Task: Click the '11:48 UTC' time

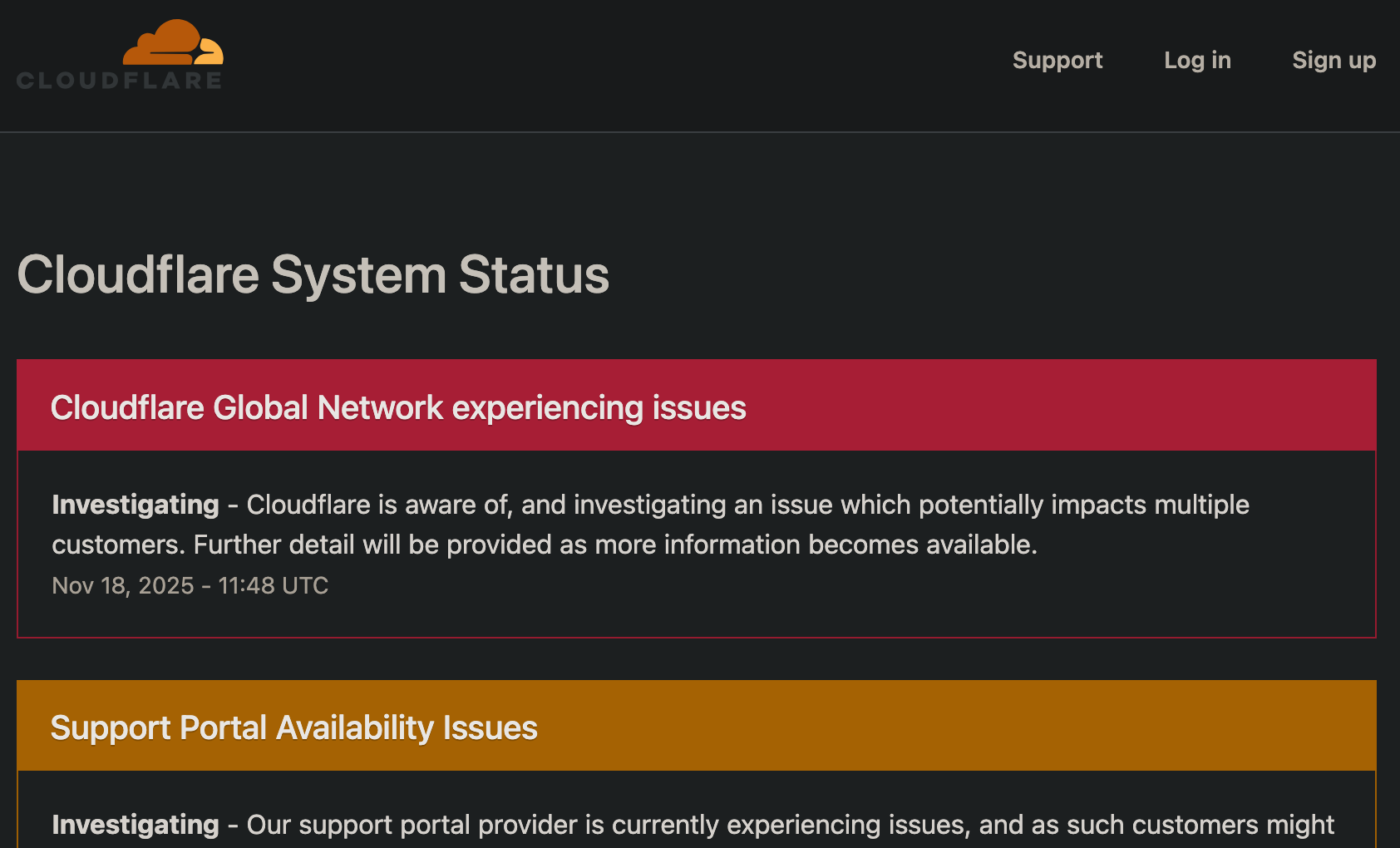Action: [274, 586]
